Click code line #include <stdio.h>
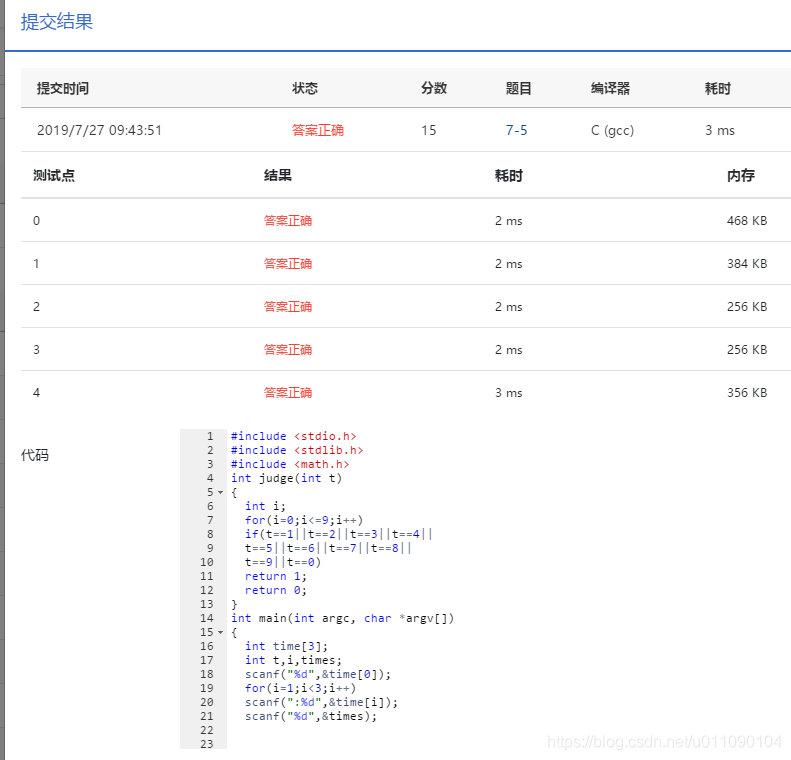The height and width of the screenshot is (760, 791). pyautogui.click(x=294, y=436)
